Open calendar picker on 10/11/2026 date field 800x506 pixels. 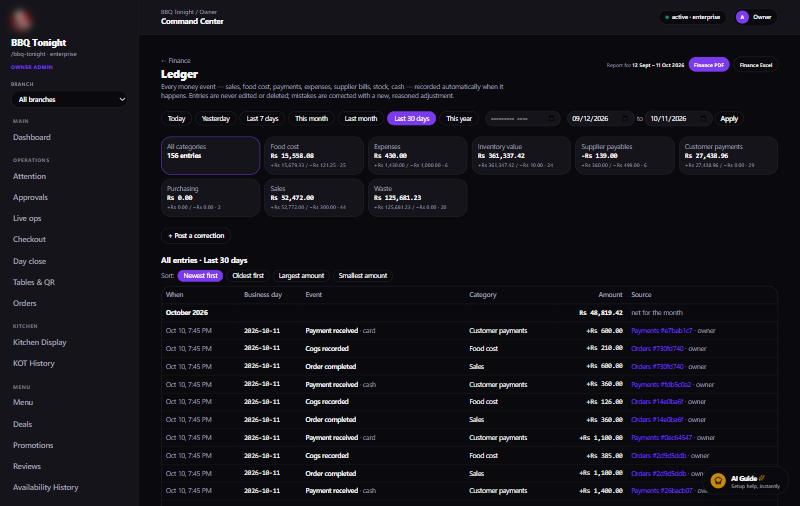(x=703, y=118)
